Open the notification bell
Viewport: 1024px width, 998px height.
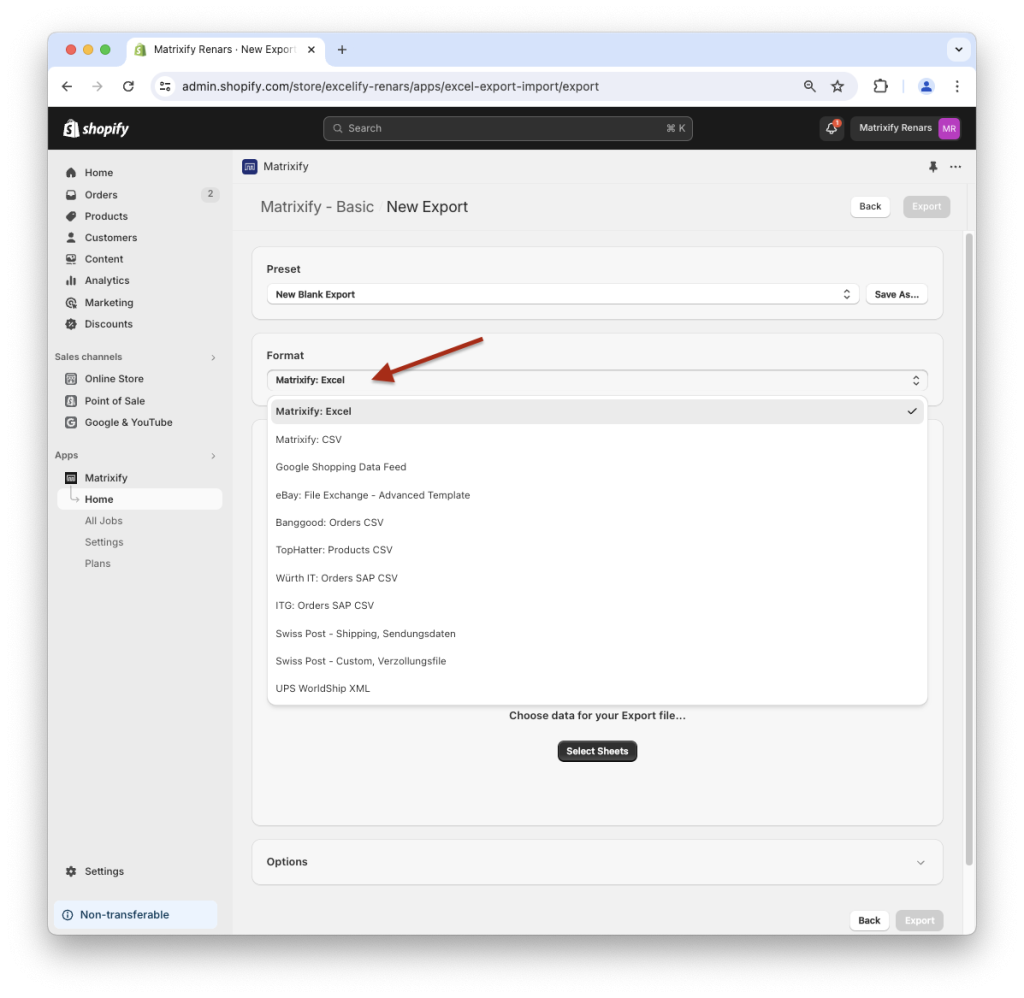[831, 128]
